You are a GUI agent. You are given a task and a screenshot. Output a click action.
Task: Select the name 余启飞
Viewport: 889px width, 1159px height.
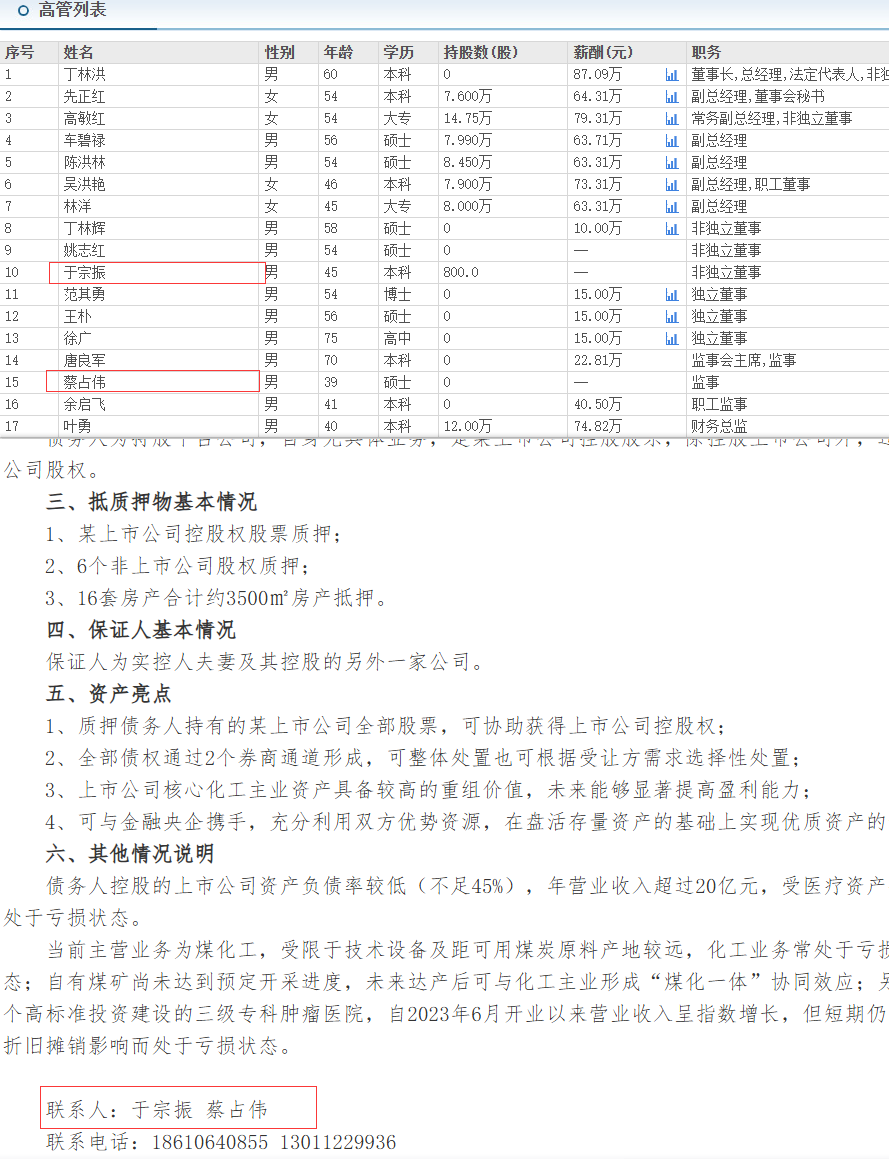click(84, 404)
